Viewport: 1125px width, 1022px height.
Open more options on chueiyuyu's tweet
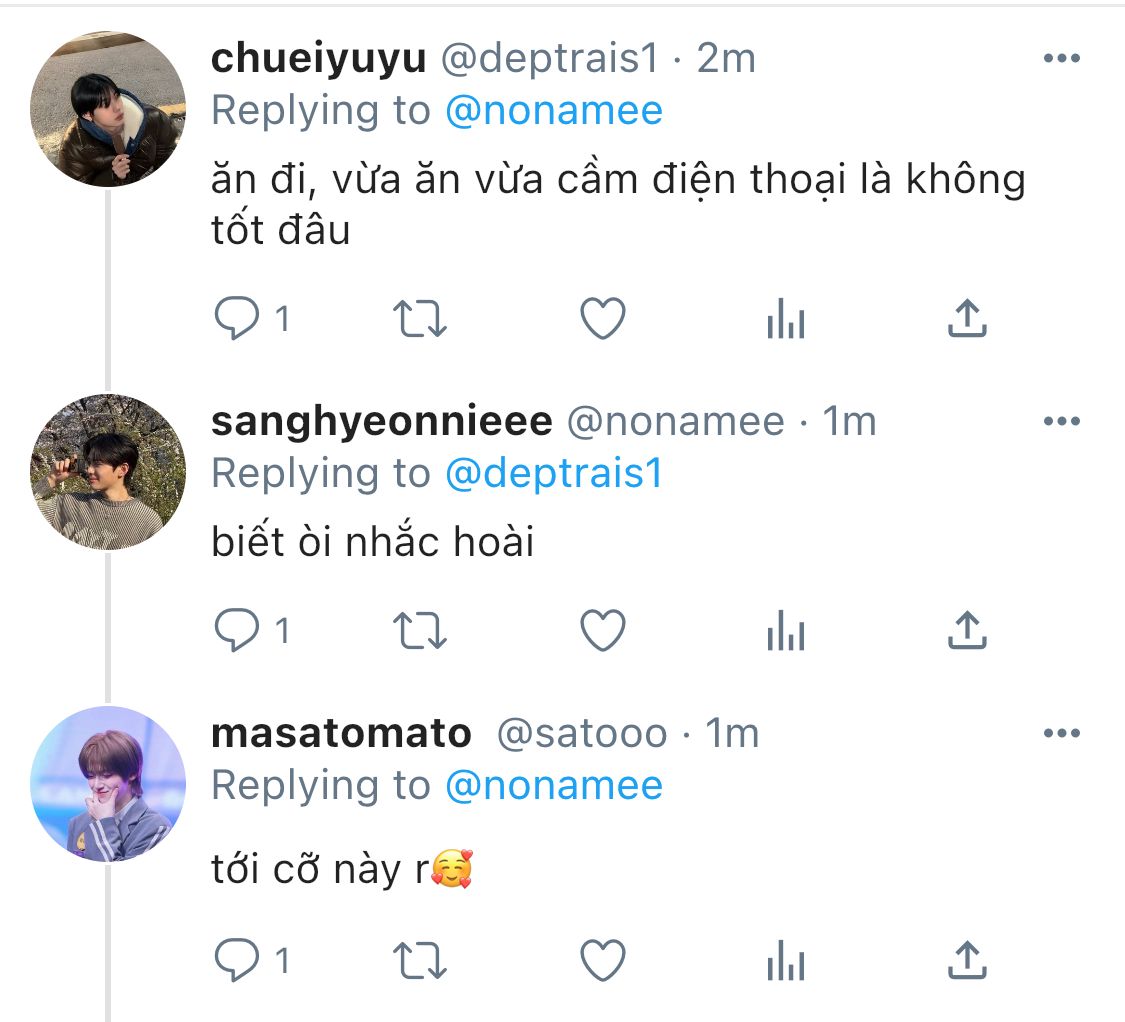1061,59
